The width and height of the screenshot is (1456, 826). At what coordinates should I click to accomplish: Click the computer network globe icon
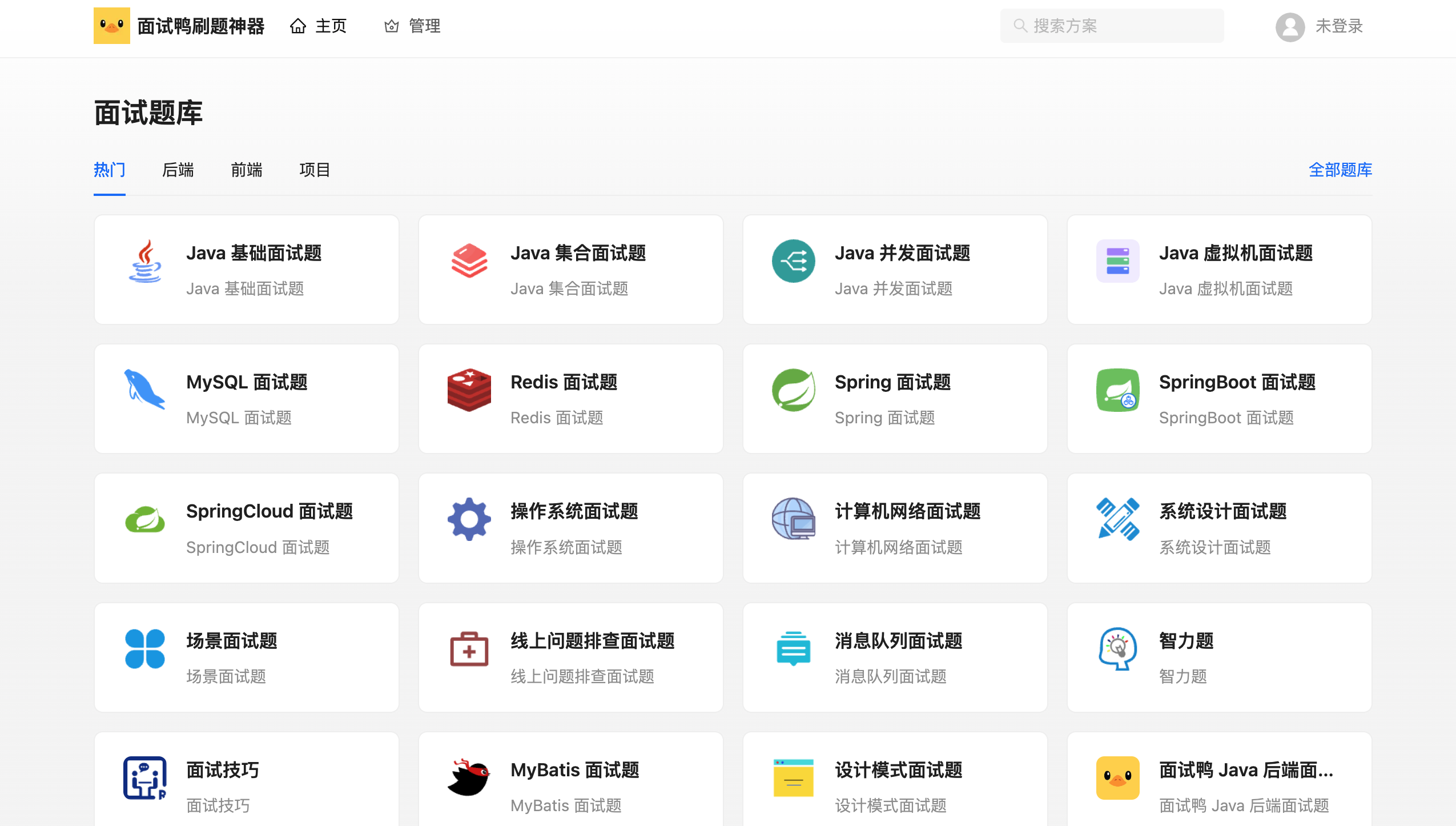tap(793, 519)
